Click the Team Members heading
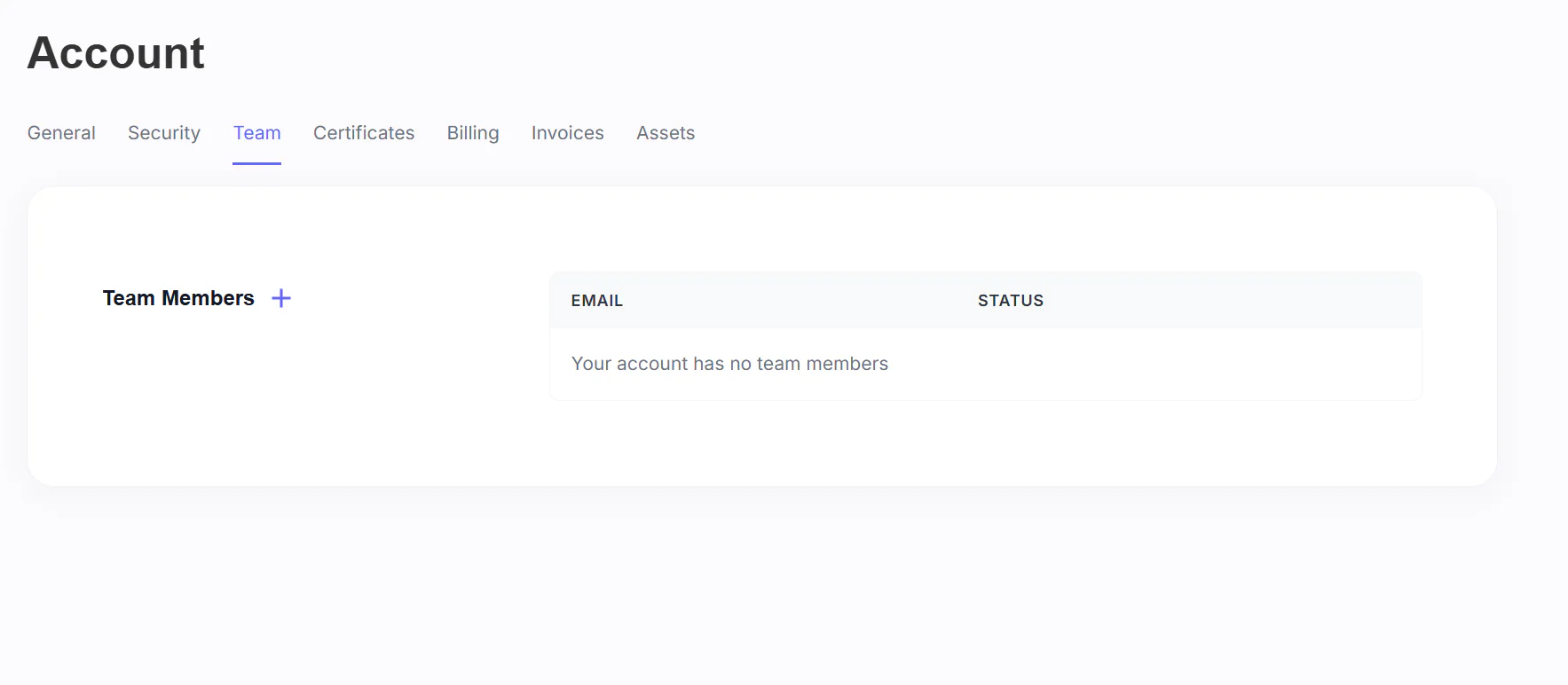The height and width of the screenshot is (685, 1568). [178, 298]
